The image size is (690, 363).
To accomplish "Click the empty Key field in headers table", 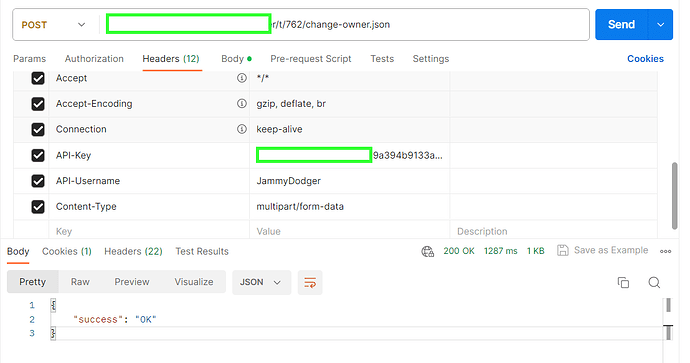I will tap(149, 231).
